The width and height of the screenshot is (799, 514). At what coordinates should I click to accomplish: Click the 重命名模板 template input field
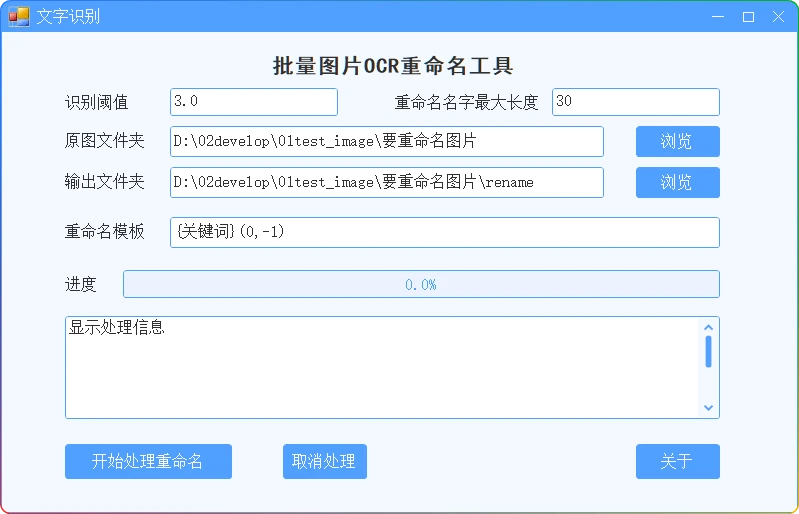click(445, 232)
